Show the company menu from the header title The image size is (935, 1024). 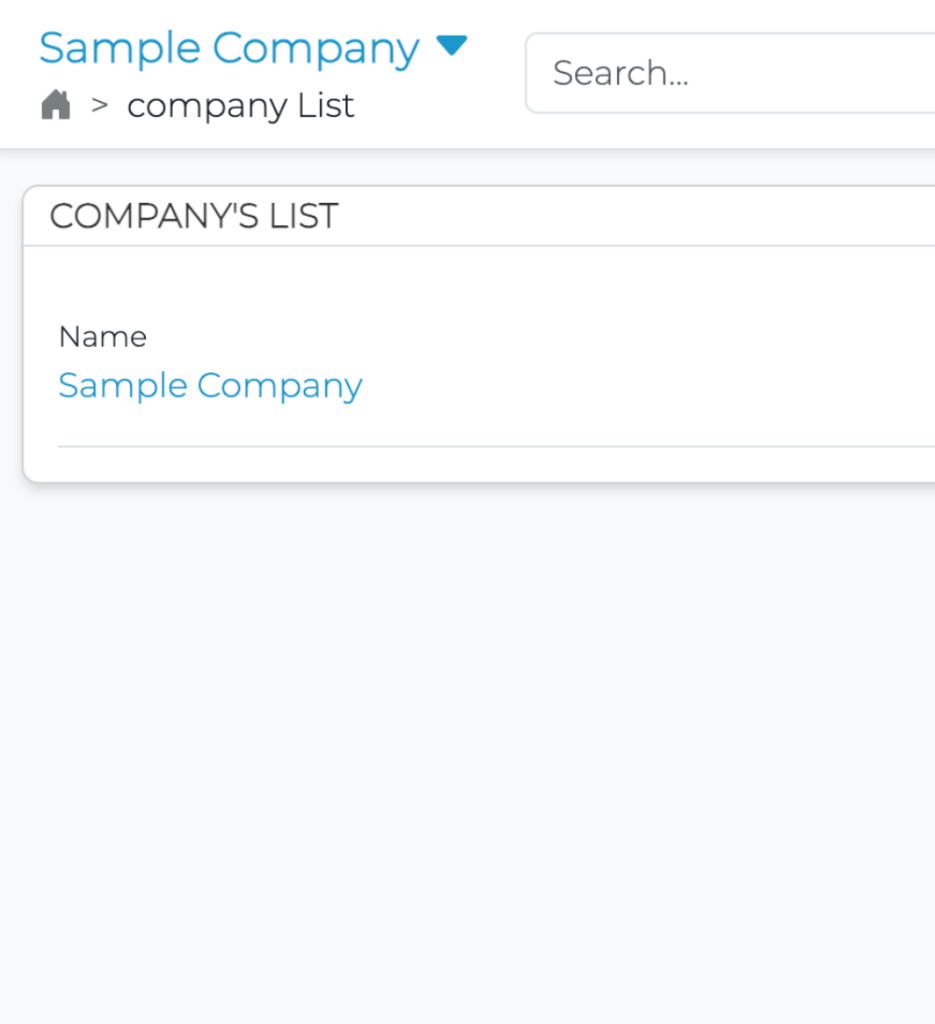pos(229,48)
